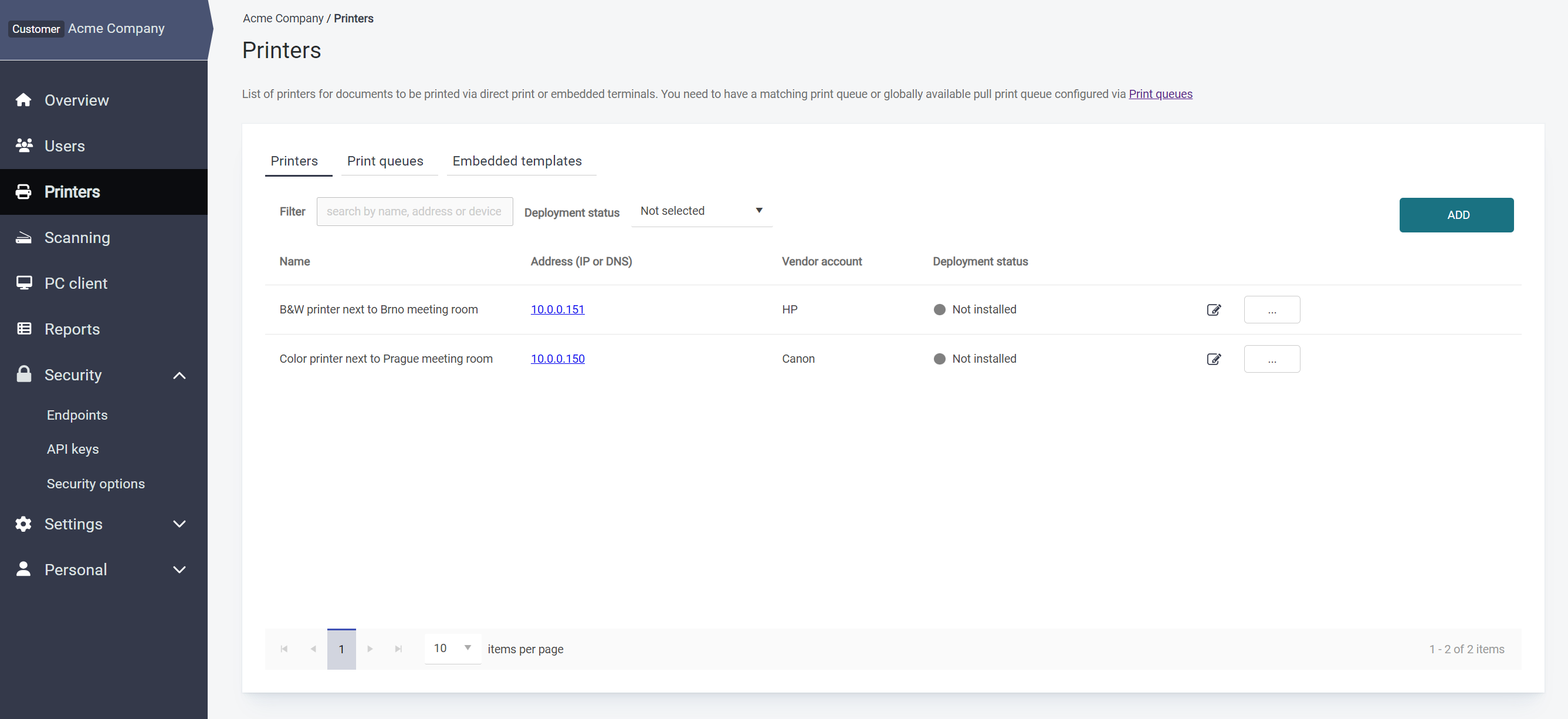Sort by Deployment status column header
This screenshot has width=1568, height=719.
tap(980, 261)
